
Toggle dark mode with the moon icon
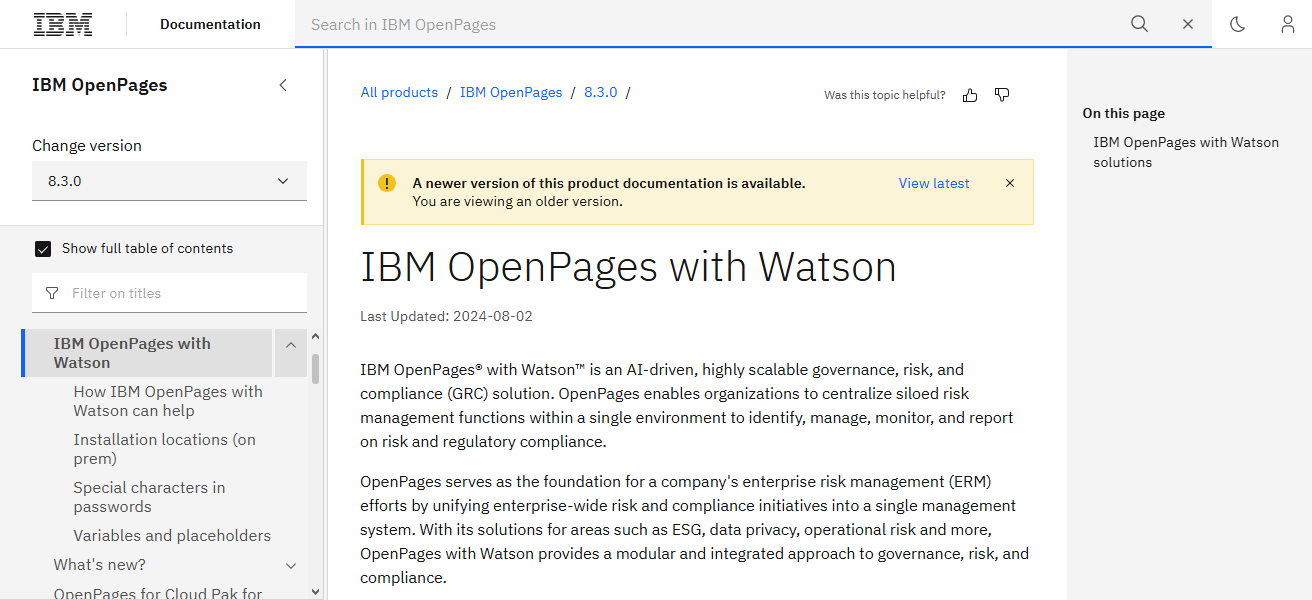coord(1237,23)
